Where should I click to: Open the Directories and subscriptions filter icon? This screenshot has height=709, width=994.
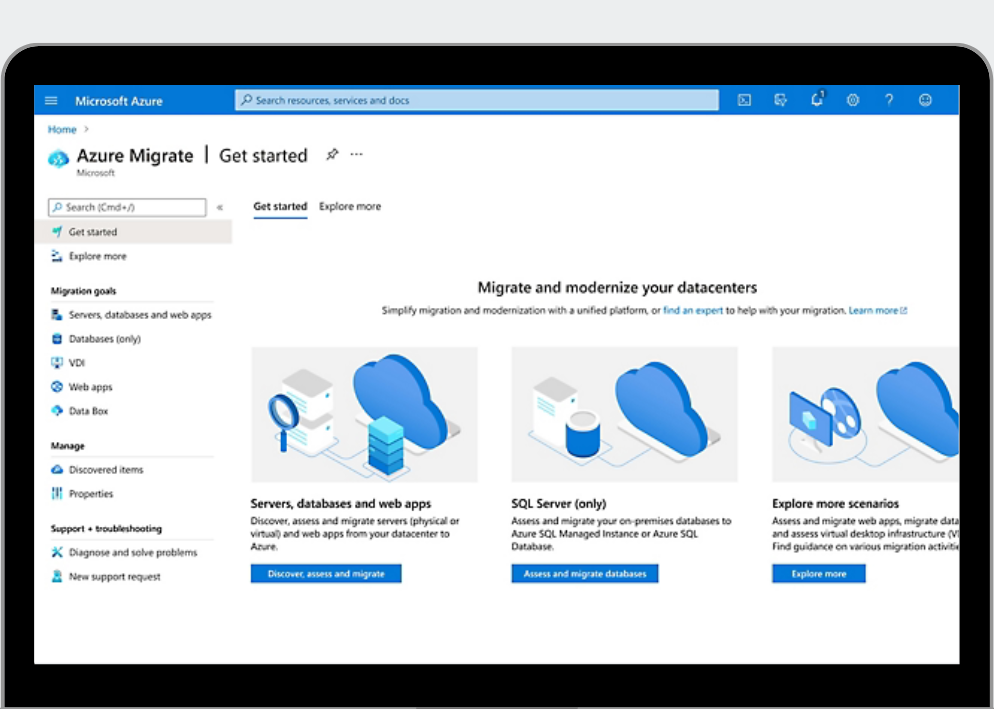tap(780, 100)
